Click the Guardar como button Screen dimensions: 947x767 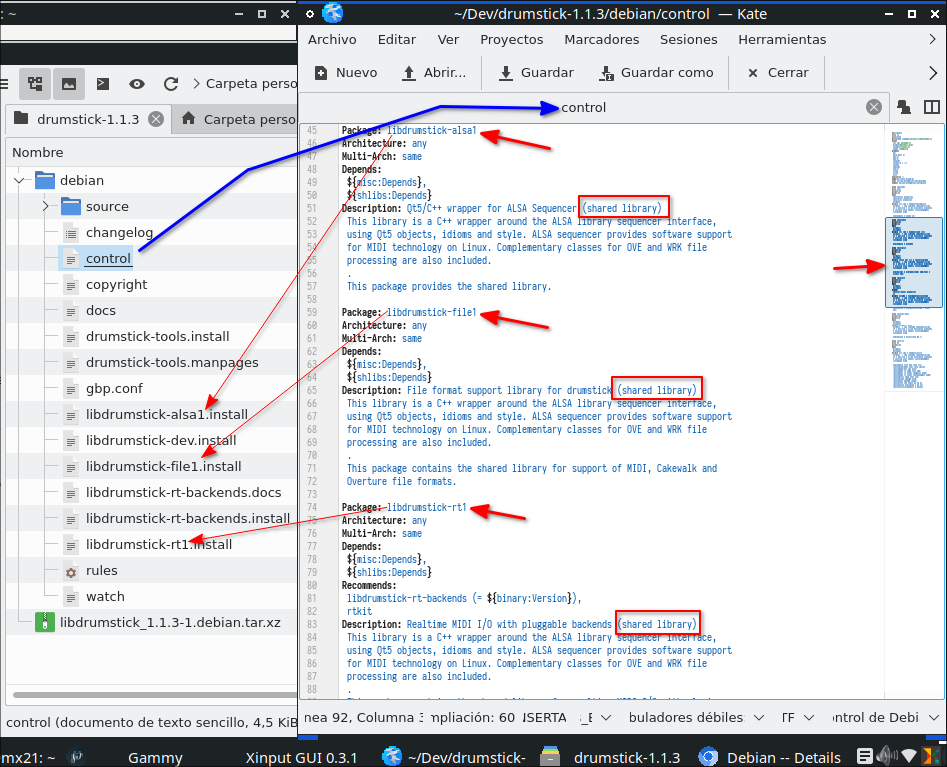tap(656, 73)
